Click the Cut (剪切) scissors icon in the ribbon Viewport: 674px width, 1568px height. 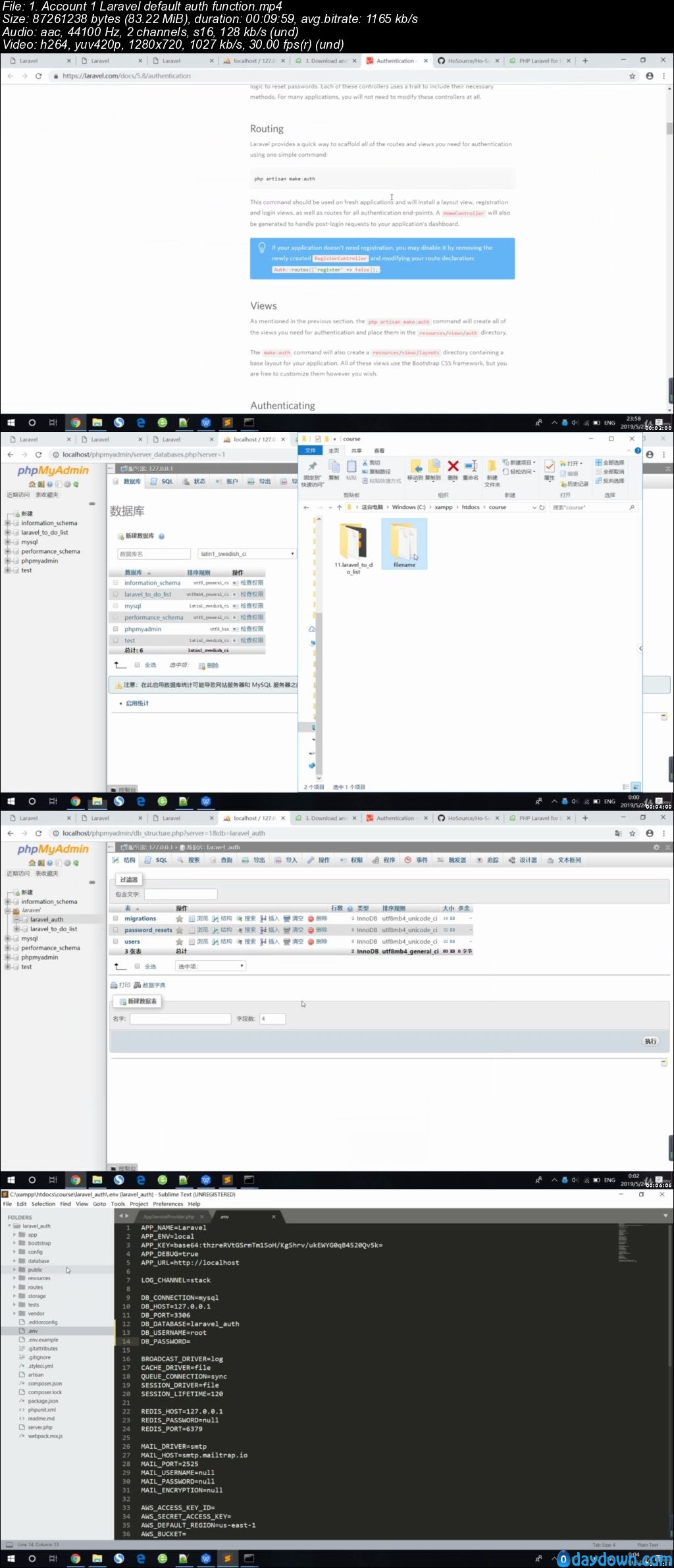[x=365, y=462]
